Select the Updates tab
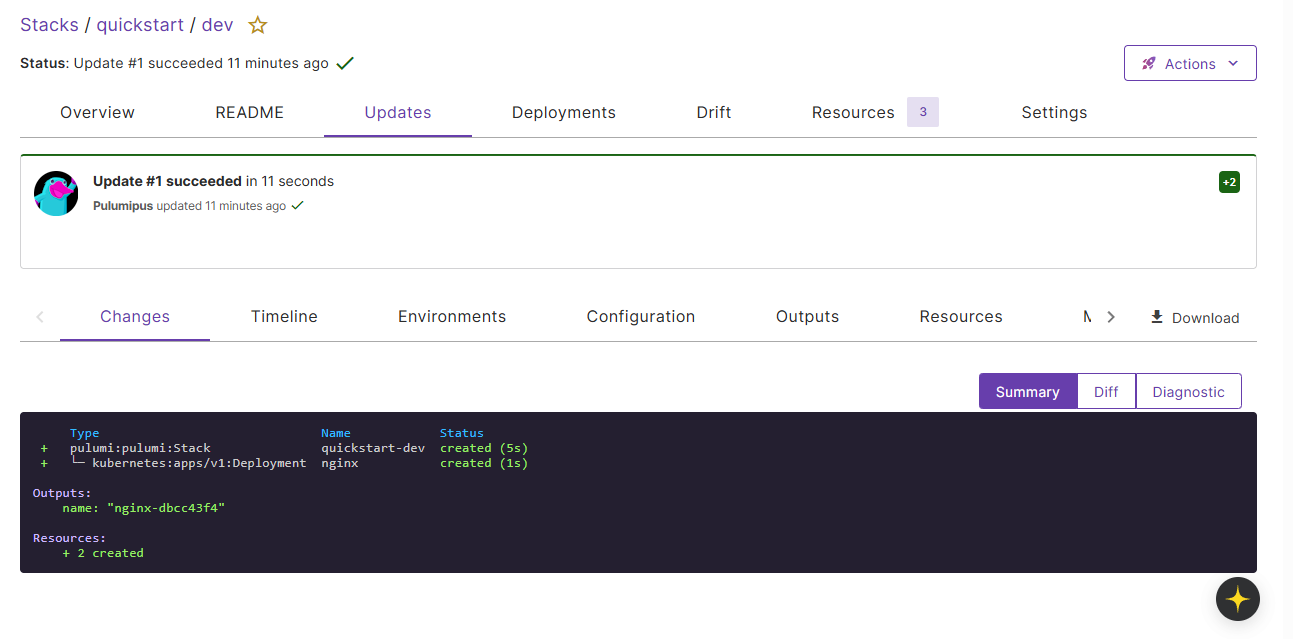 [x=398, y=112]
